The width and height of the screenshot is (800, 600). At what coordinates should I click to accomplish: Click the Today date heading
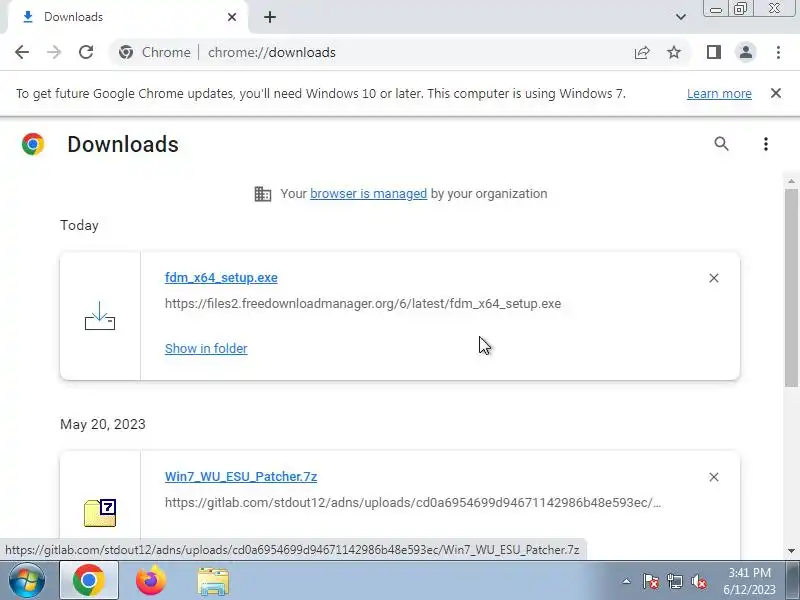click(79, 226)
